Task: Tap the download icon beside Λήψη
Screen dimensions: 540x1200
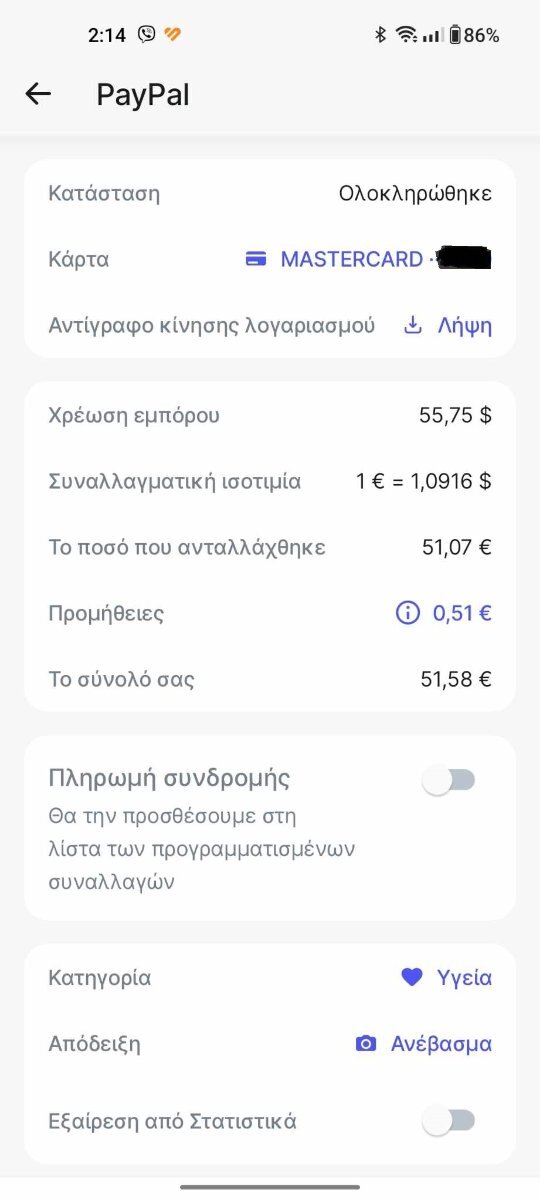Action: 412,325
